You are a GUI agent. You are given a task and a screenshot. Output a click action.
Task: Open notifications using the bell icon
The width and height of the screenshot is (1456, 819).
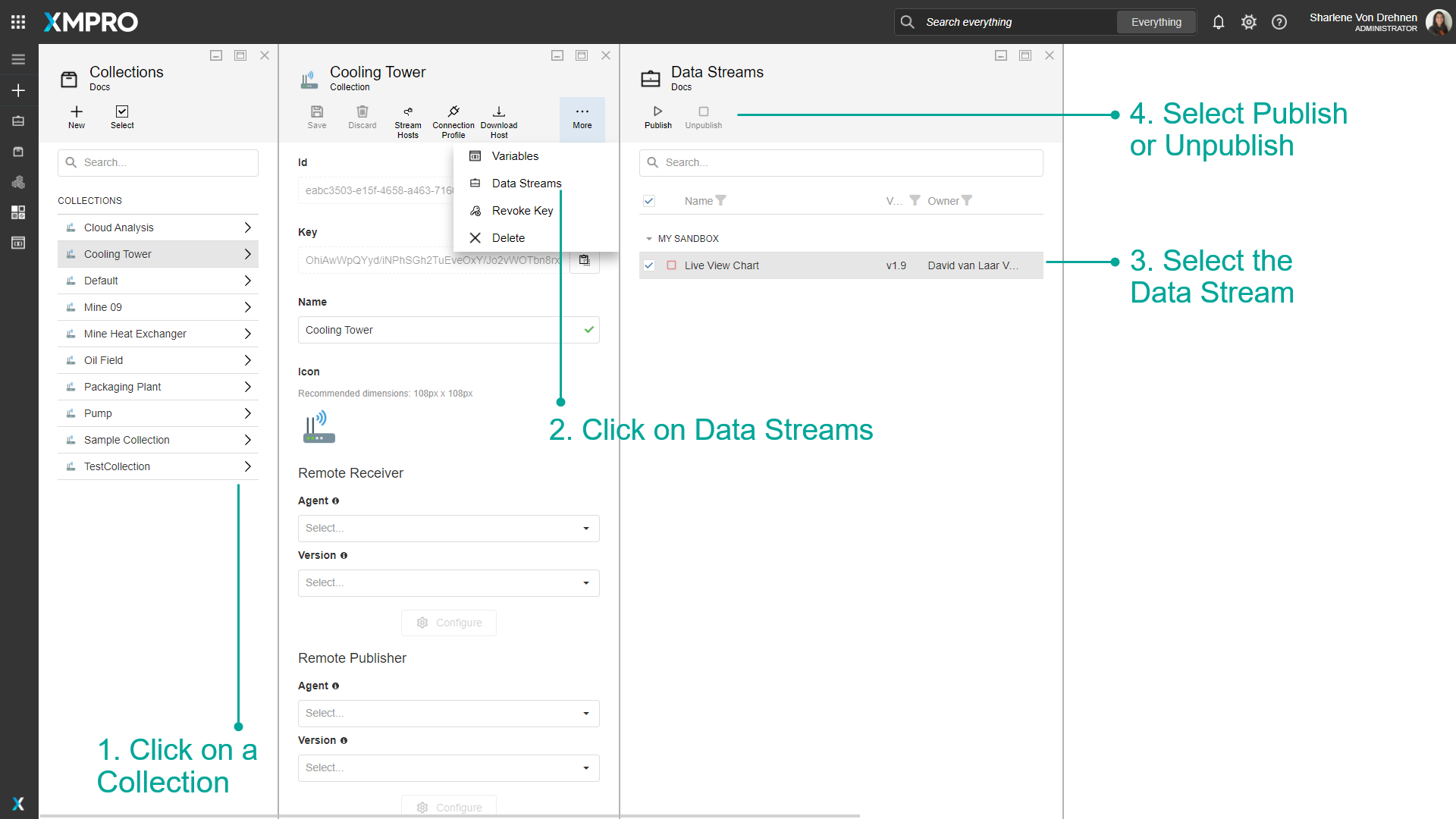tap(1218, 22)
